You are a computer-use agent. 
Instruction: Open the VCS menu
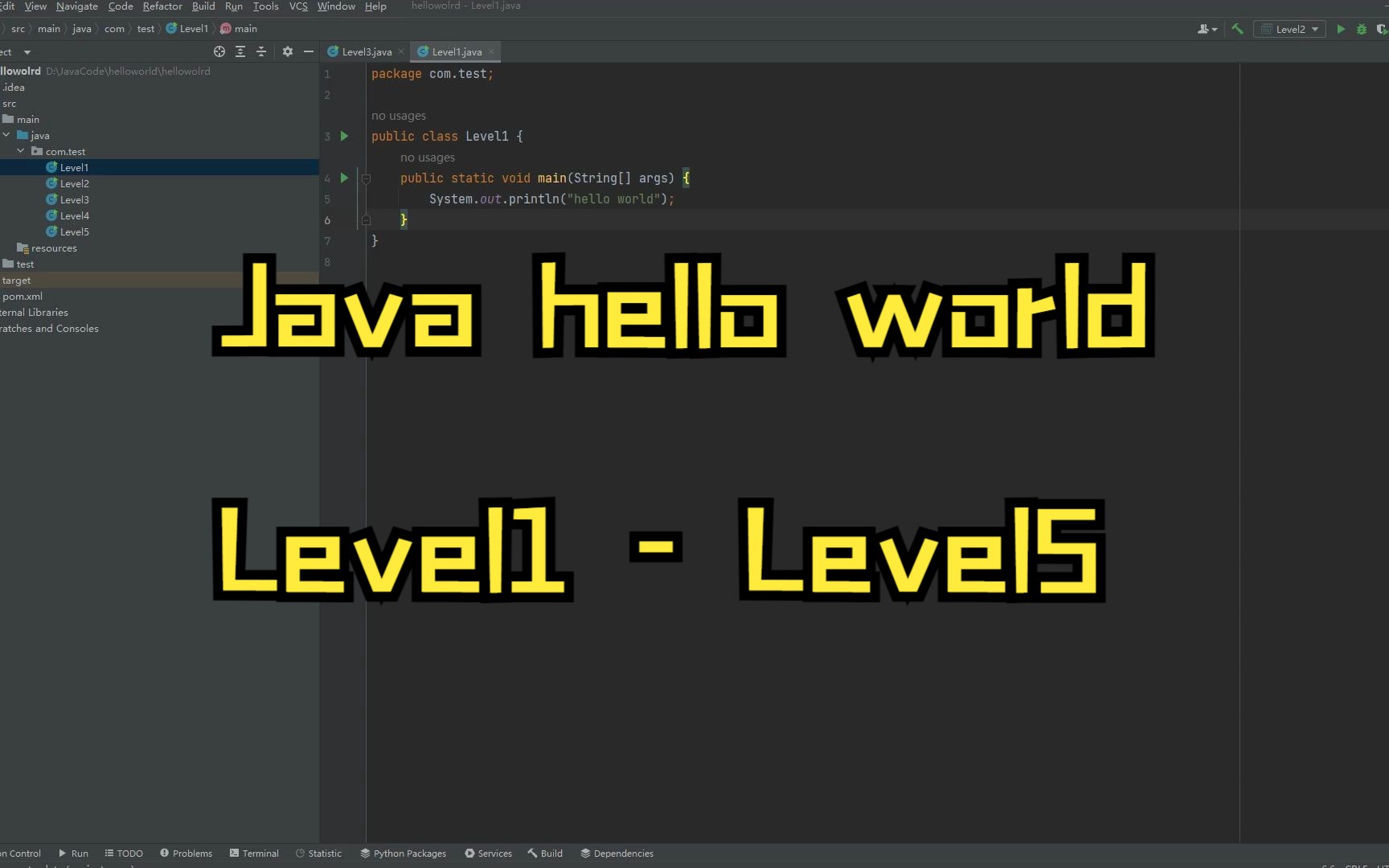(298, 6)
